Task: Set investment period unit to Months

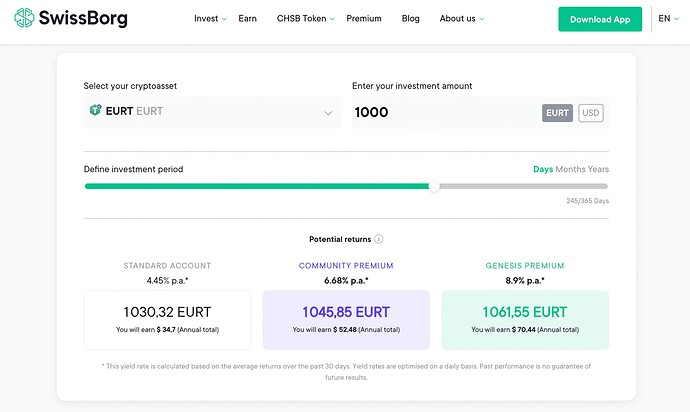Action: (x=570, y=169)
